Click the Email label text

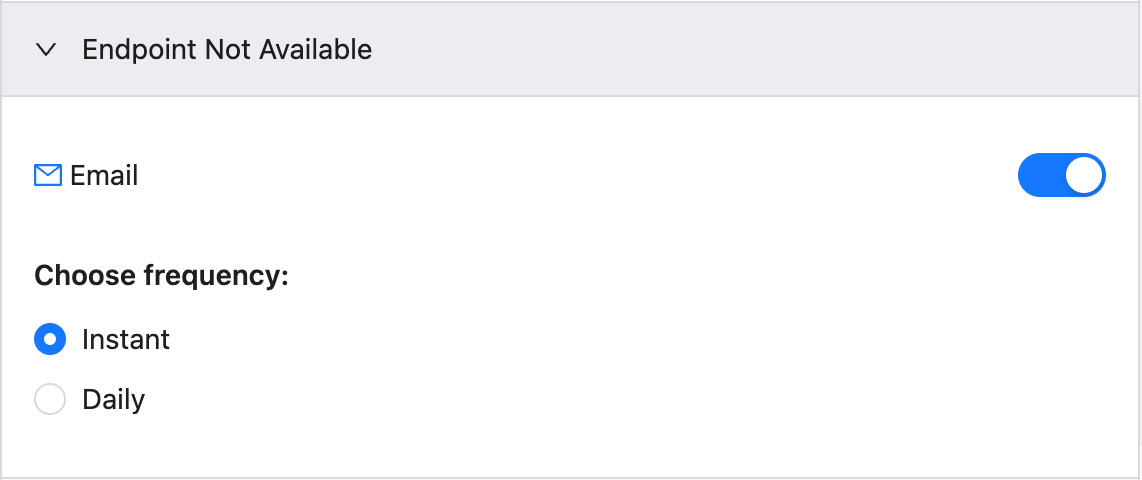pyautogui.click(x=104, y=176)
